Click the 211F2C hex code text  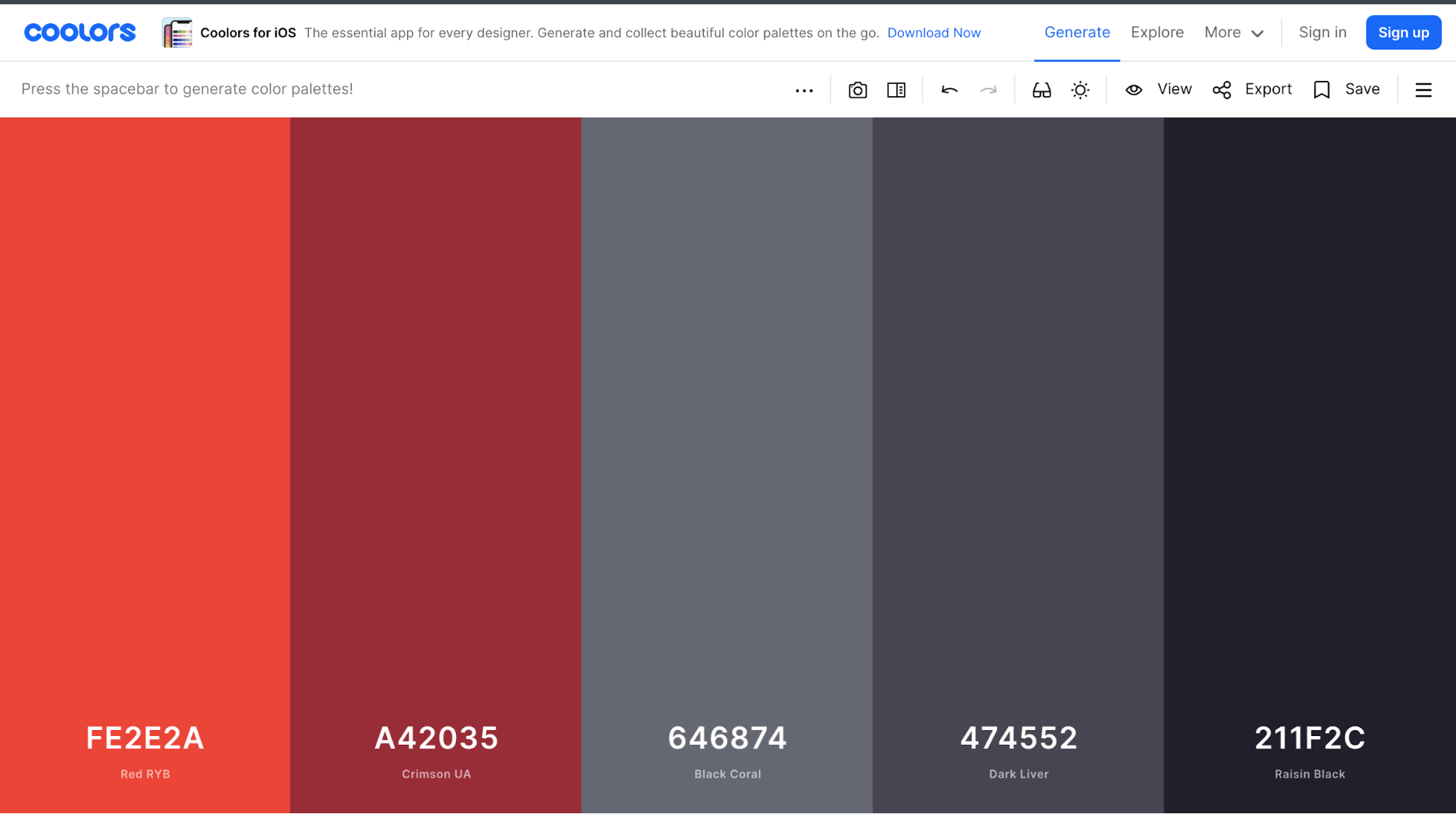pos(1309,737)
